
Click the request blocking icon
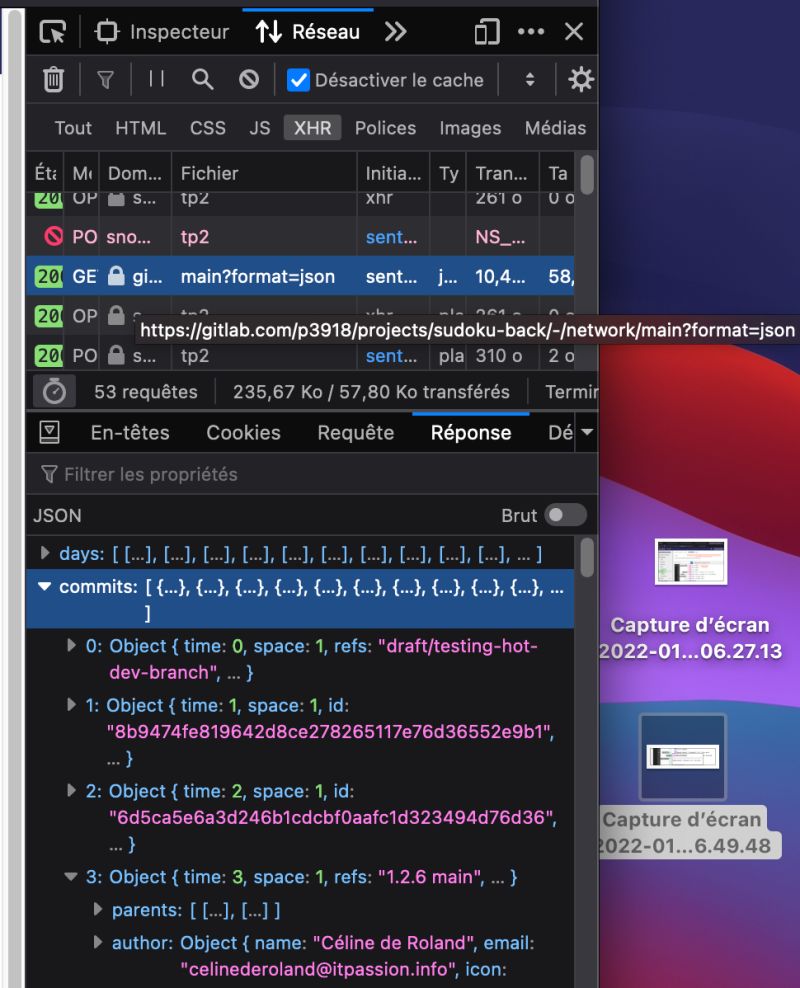(x=249, y=79)
